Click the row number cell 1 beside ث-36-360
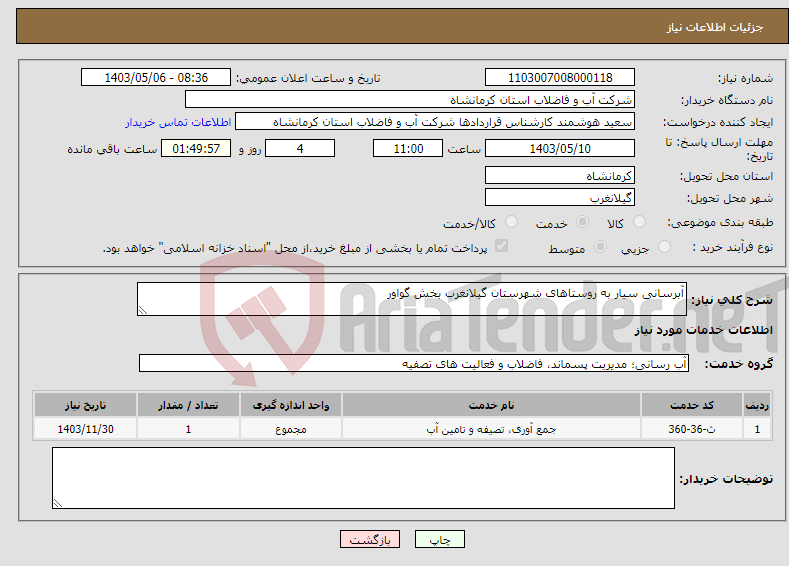This screenshot has height=566, width=789. pyautogui.click(x=757, y=429)
